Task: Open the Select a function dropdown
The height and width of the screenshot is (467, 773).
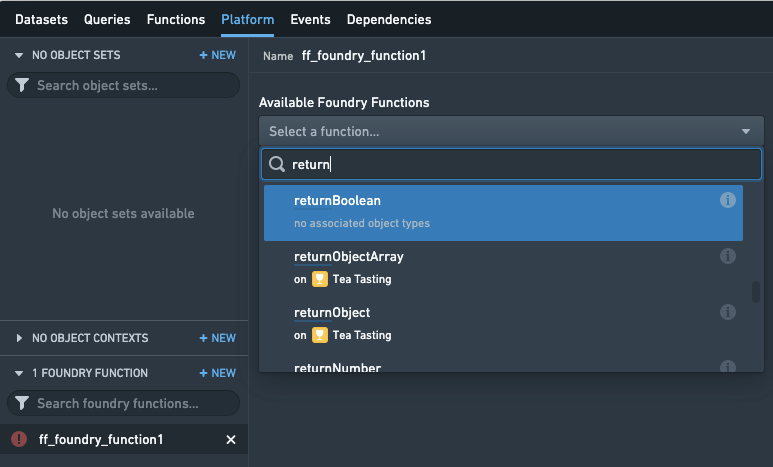Action: (x=511, y=131)
